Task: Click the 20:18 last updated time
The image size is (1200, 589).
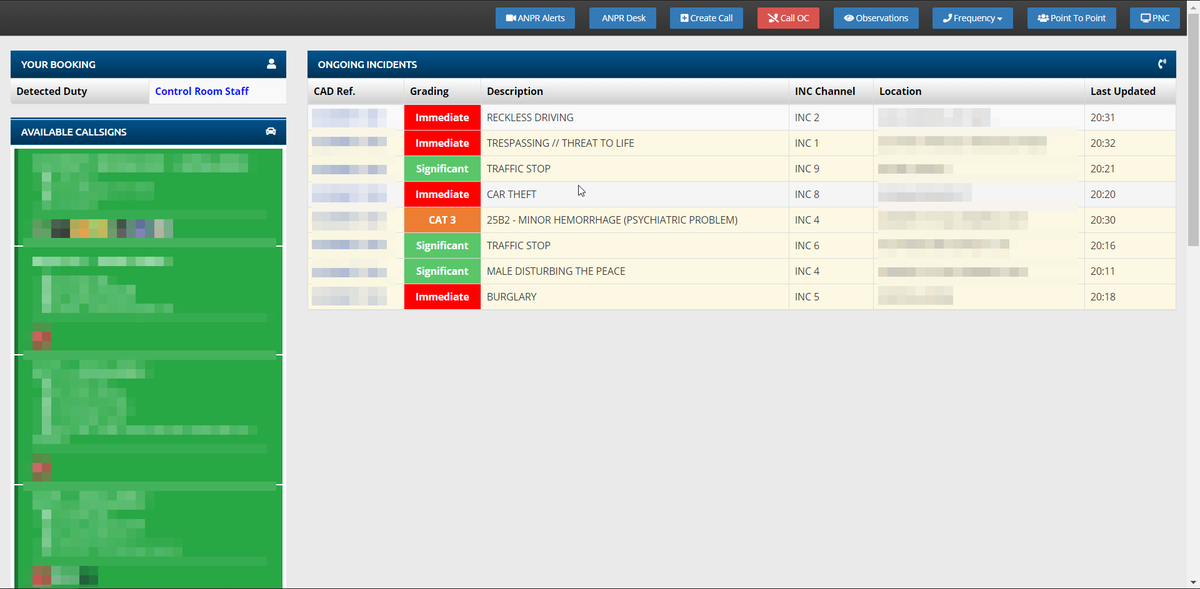Action: pos(1103,298)
